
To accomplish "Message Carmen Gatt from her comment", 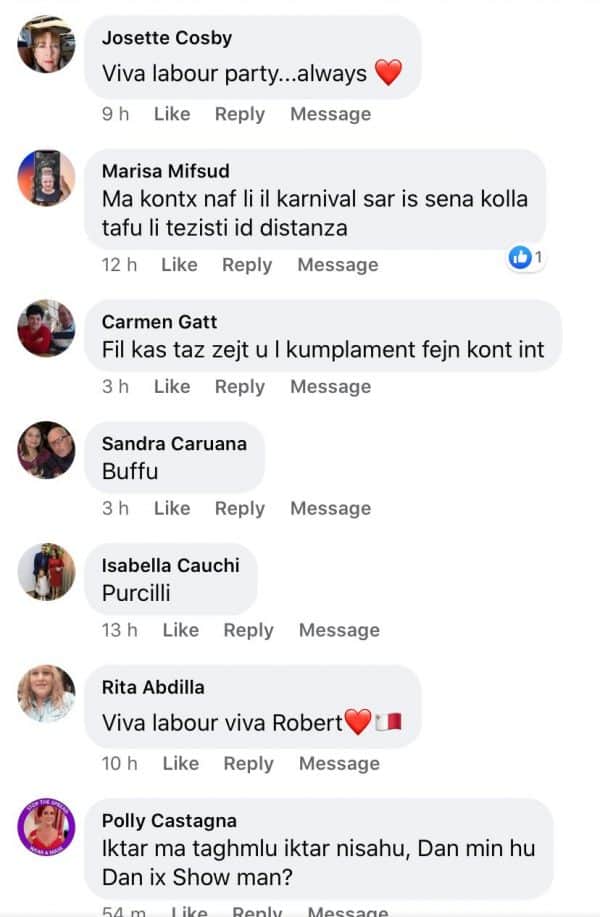I will (x=330, y=387).
